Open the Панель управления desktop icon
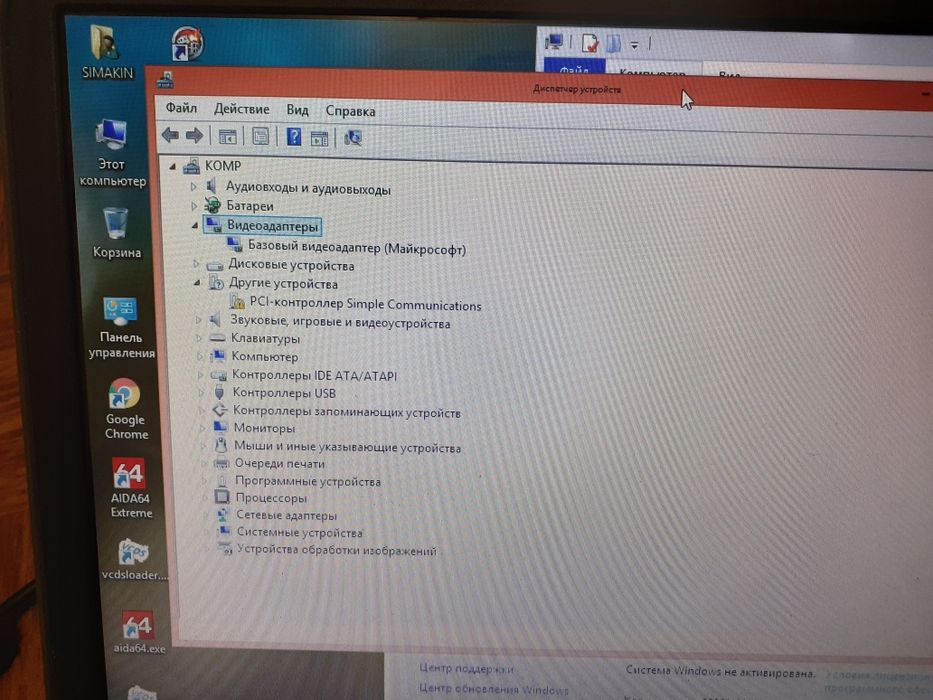Image resolution: width=933 pixels, height=700 pixels. pos(120,327)
